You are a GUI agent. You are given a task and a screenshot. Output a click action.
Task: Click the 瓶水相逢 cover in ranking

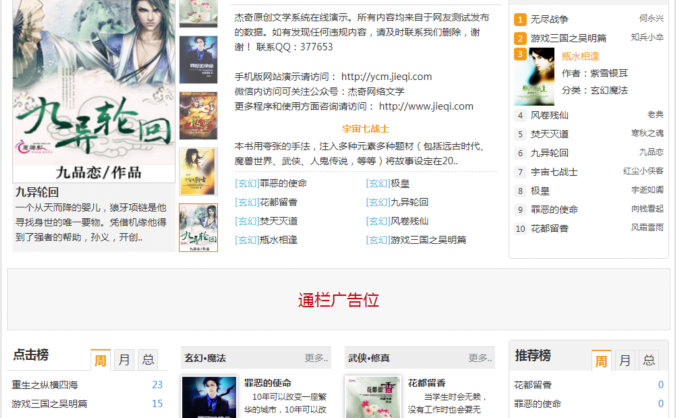tap(534, 77)
